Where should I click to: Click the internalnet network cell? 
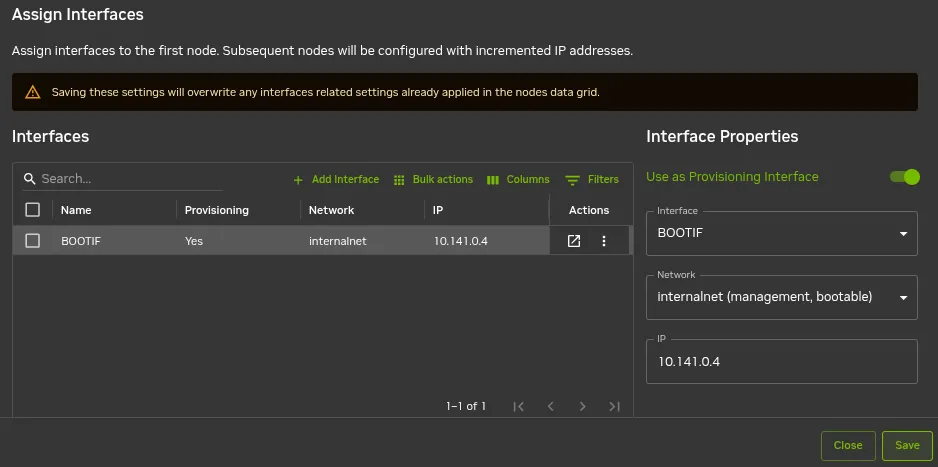(337, 241)
